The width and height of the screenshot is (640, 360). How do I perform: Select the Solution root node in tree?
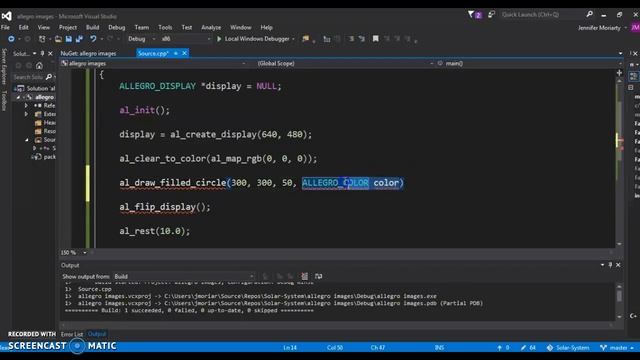point(36,88)
